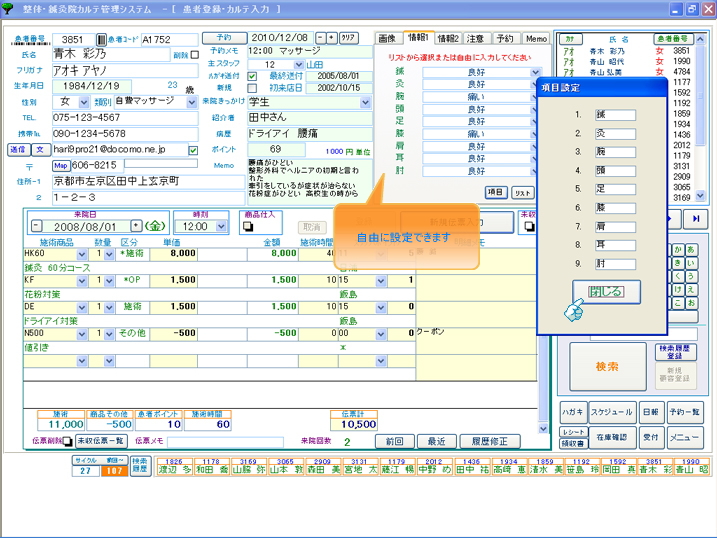Switch to the 注意 tab
This screenshot has width=717, height=538.
(475, 38)
